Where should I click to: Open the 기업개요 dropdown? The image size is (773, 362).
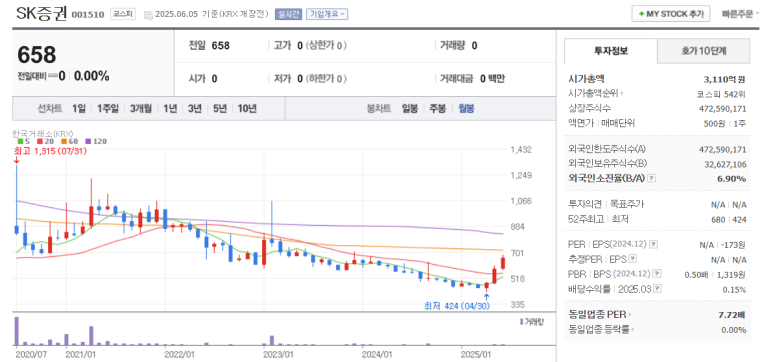point(327,14)
